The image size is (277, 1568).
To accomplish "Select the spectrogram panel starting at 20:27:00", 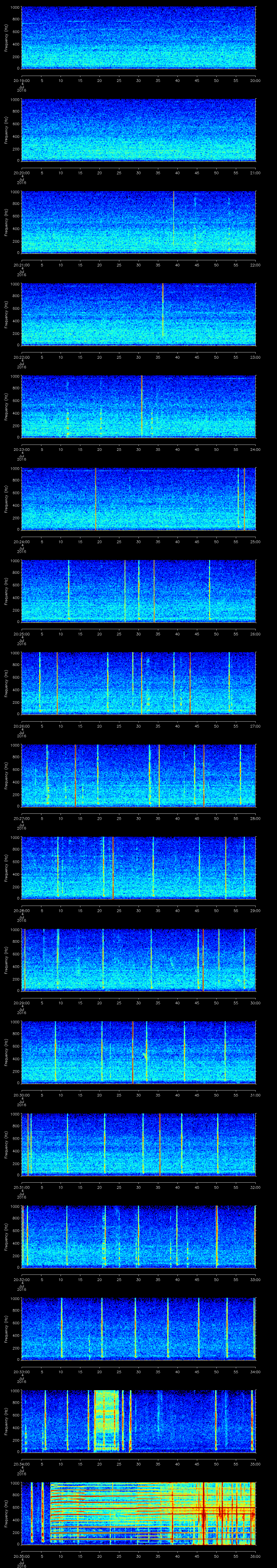I will [138, 775].
